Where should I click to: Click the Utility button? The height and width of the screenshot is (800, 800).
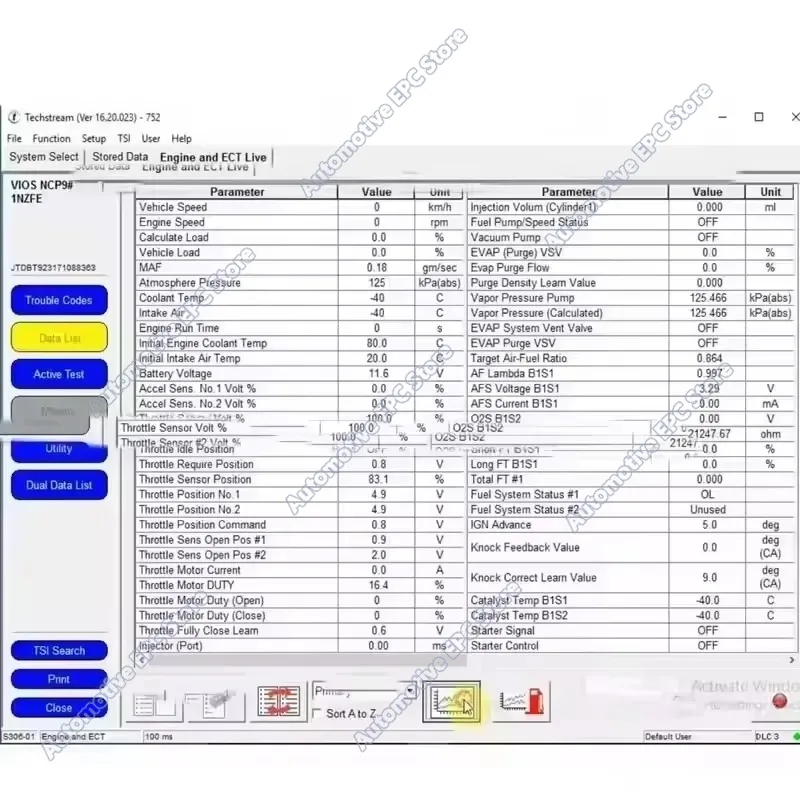(x=59, y=448)
